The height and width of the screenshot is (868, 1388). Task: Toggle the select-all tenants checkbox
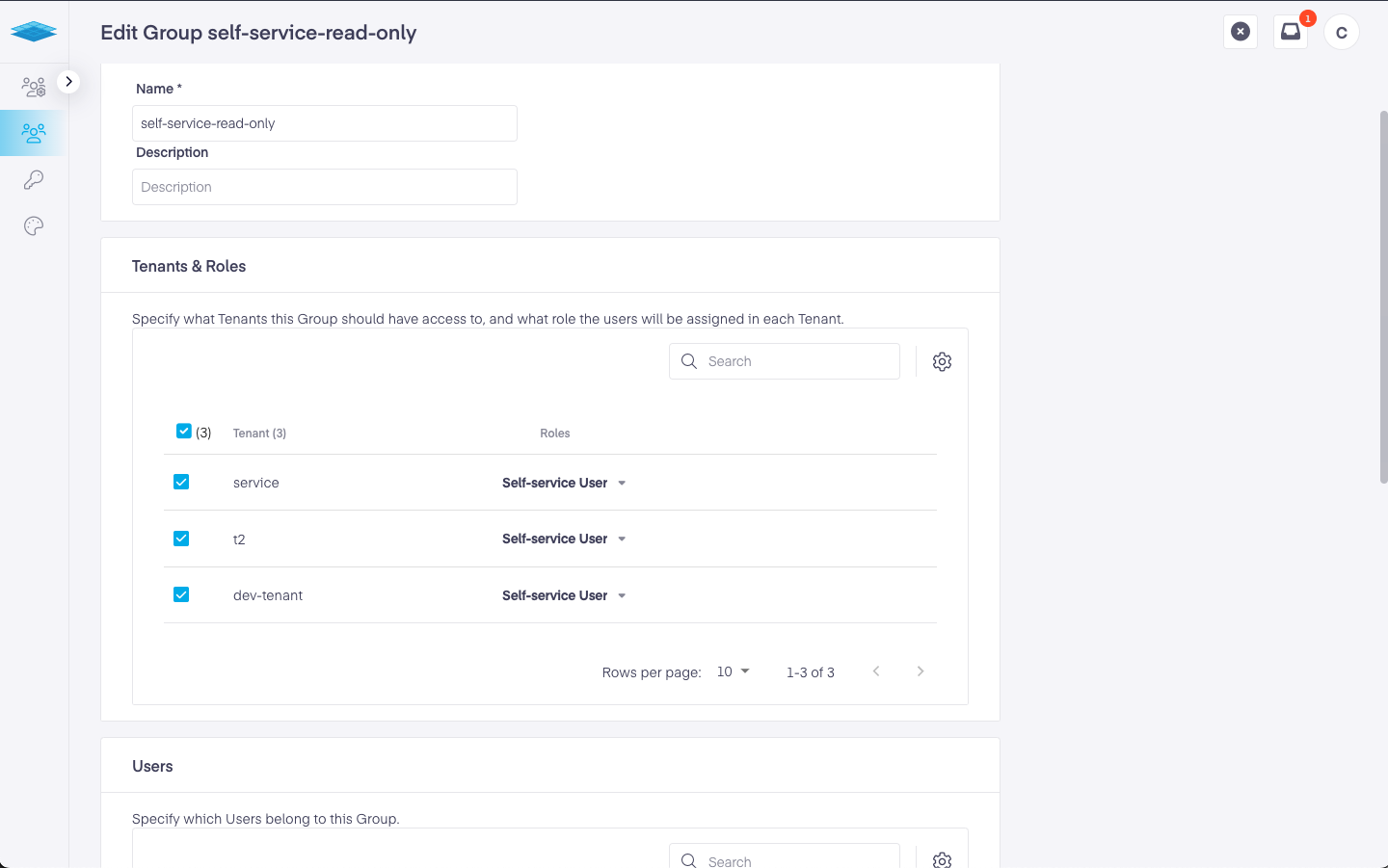point(184,432)
